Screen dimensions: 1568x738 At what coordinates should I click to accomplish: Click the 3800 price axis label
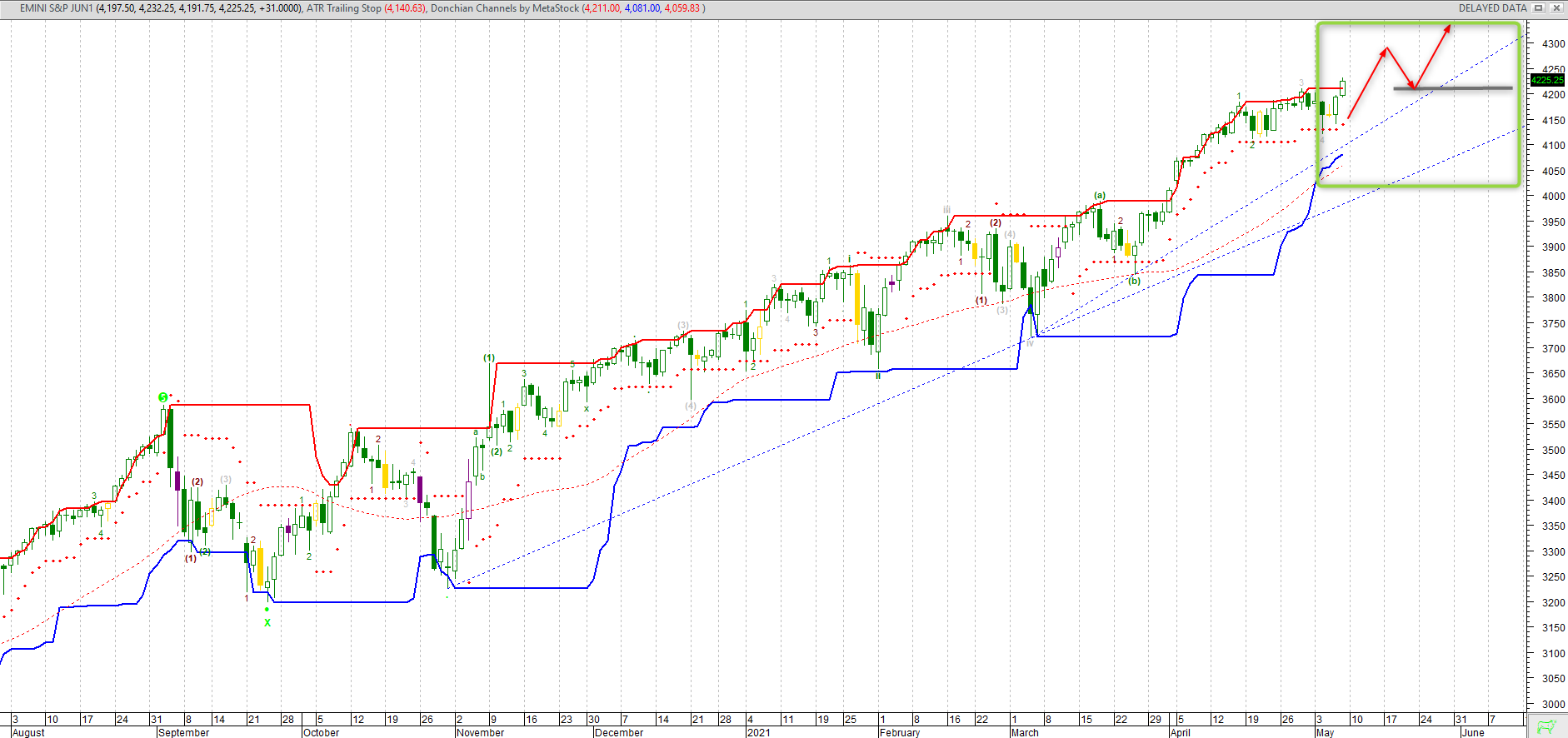(1554, 298)
